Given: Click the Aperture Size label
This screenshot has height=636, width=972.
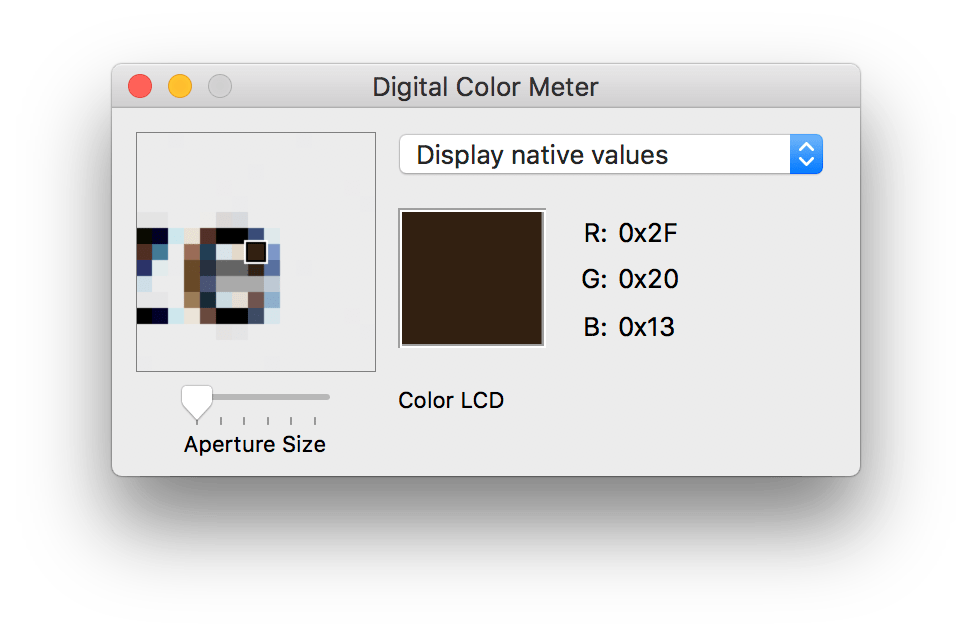Looking at the screenshot, I should pos(253,444).
